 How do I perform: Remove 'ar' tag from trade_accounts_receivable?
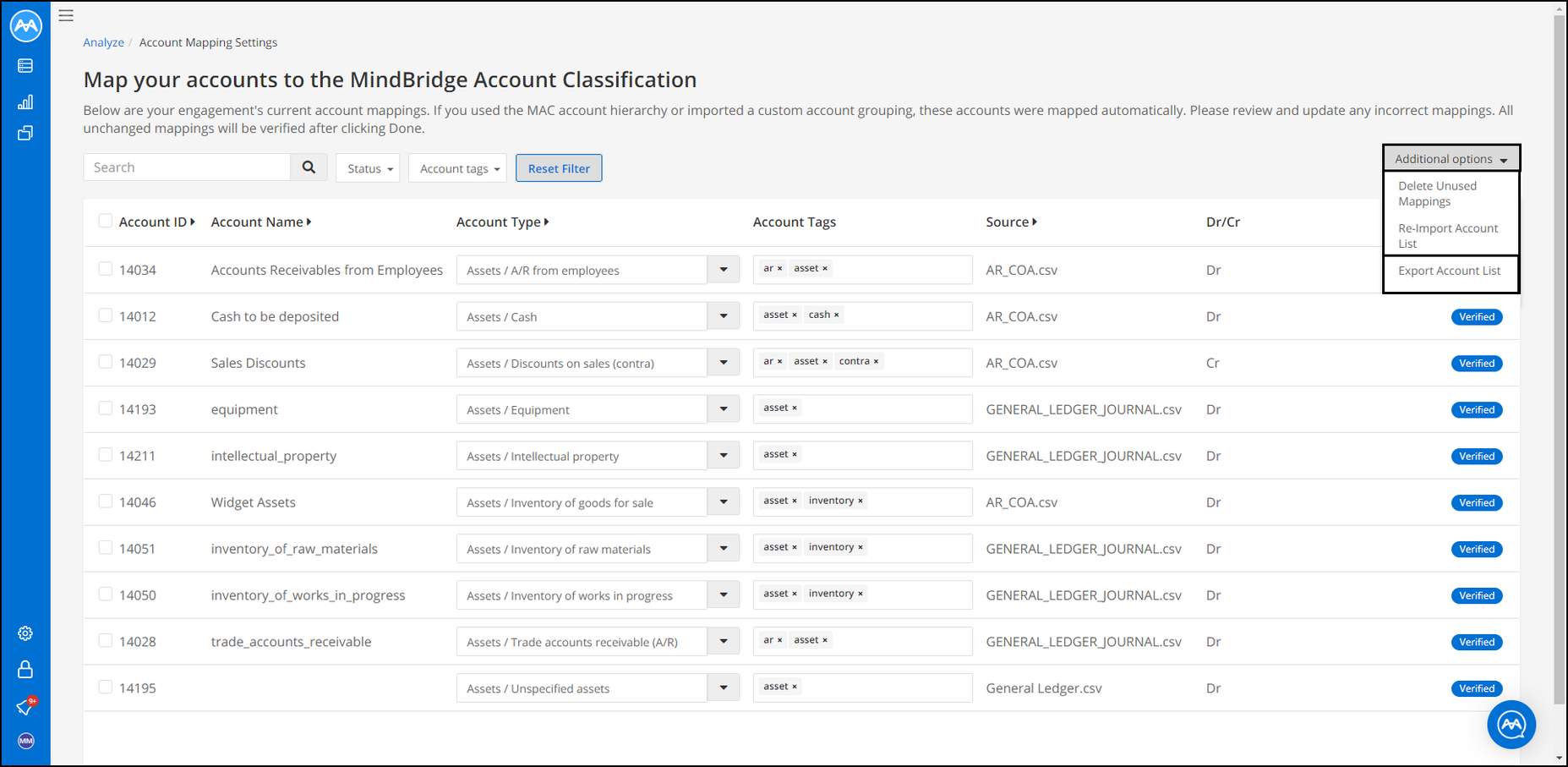point(779,641)
